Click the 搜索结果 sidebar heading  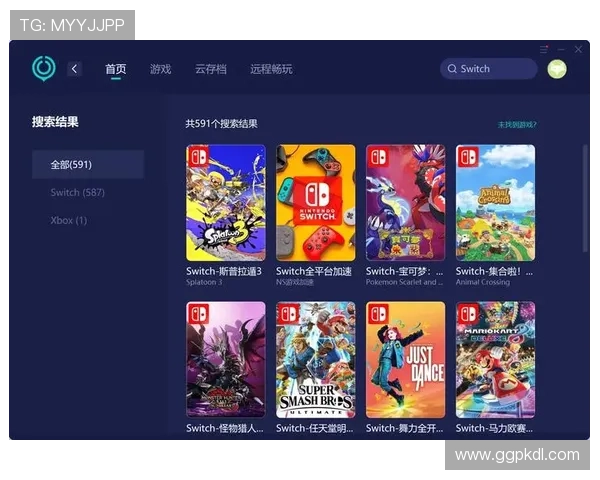click(x=55, y=122)
